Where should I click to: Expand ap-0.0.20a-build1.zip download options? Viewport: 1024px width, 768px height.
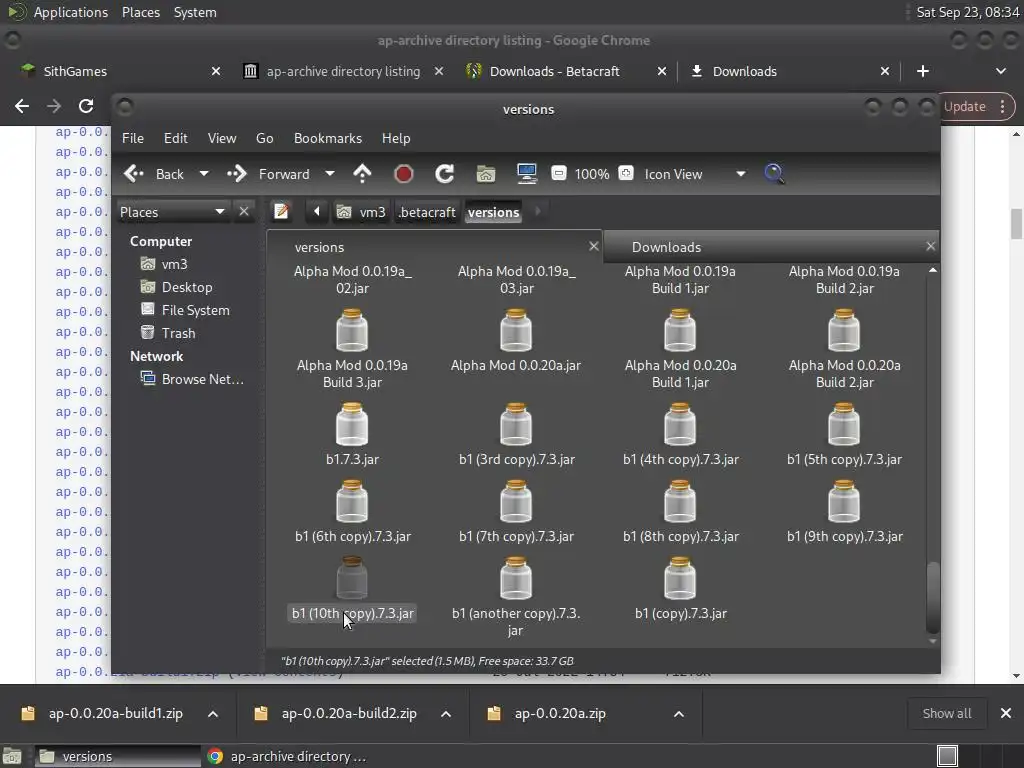pyautogui.click(x=213, y=714)
